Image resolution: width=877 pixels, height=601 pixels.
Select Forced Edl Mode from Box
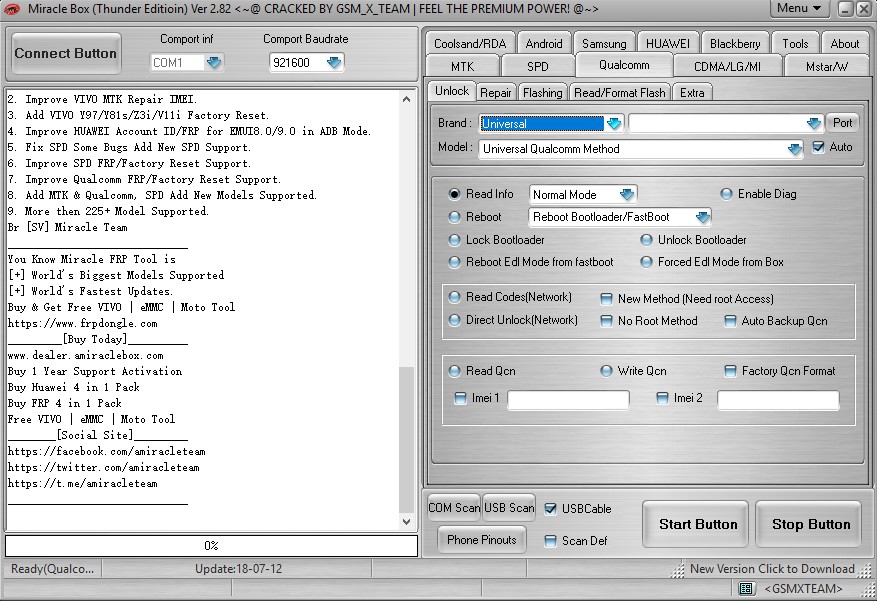[647, 262]
